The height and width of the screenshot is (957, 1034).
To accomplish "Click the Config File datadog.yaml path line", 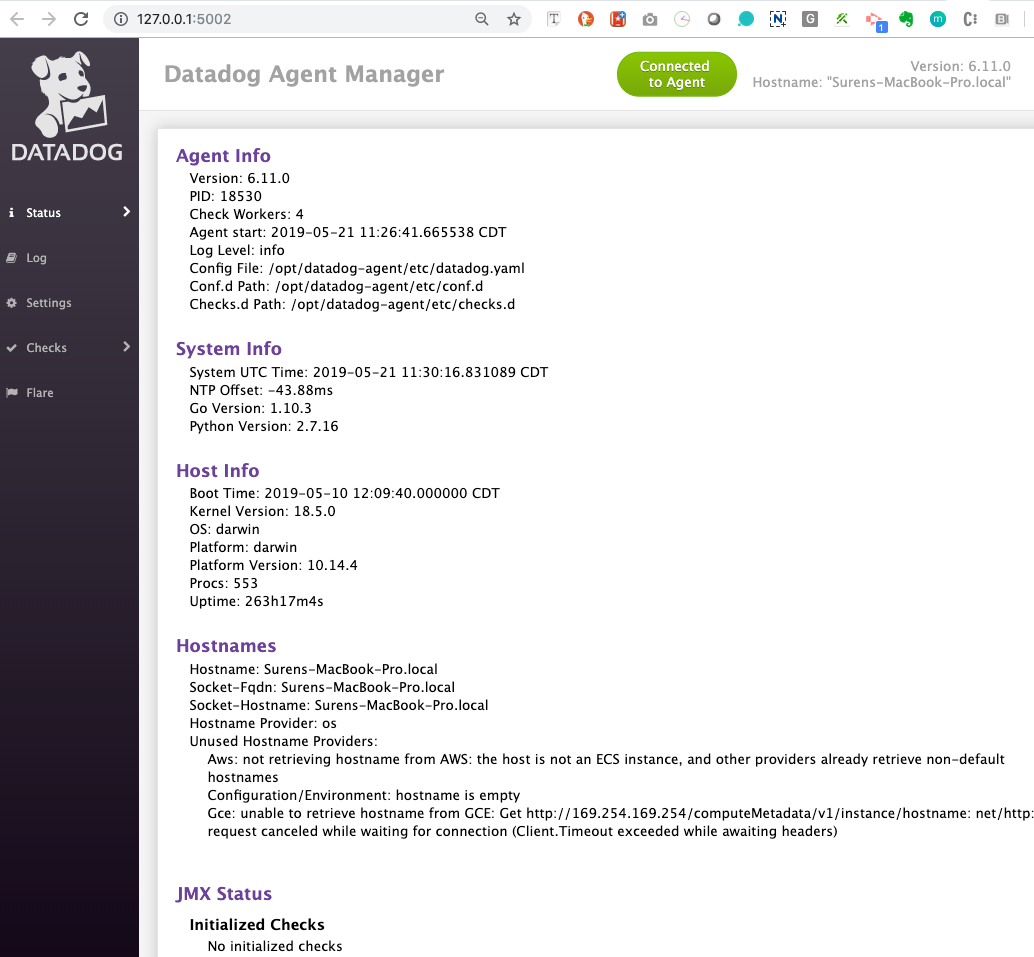I will coord(357,268).
